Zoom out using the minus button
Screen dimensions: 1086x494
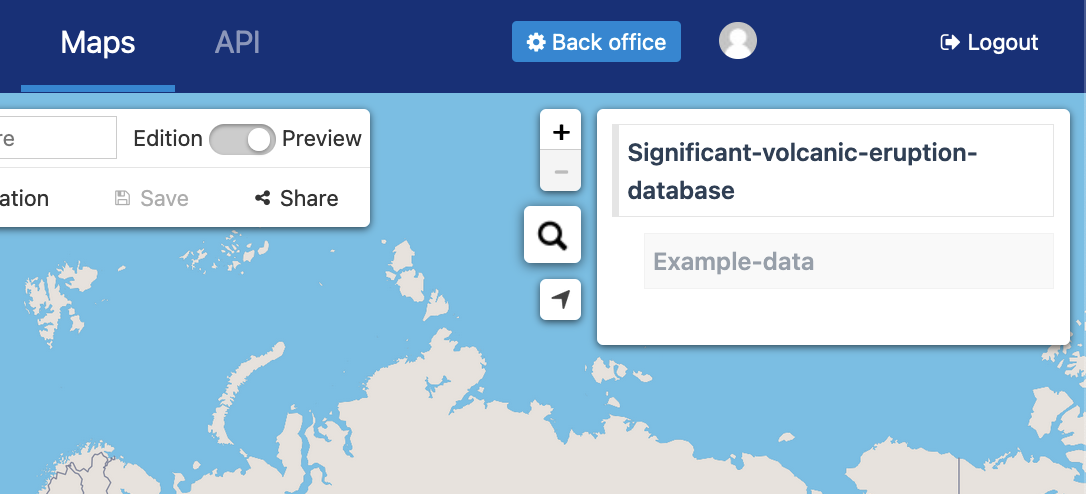tap(561, 171)
